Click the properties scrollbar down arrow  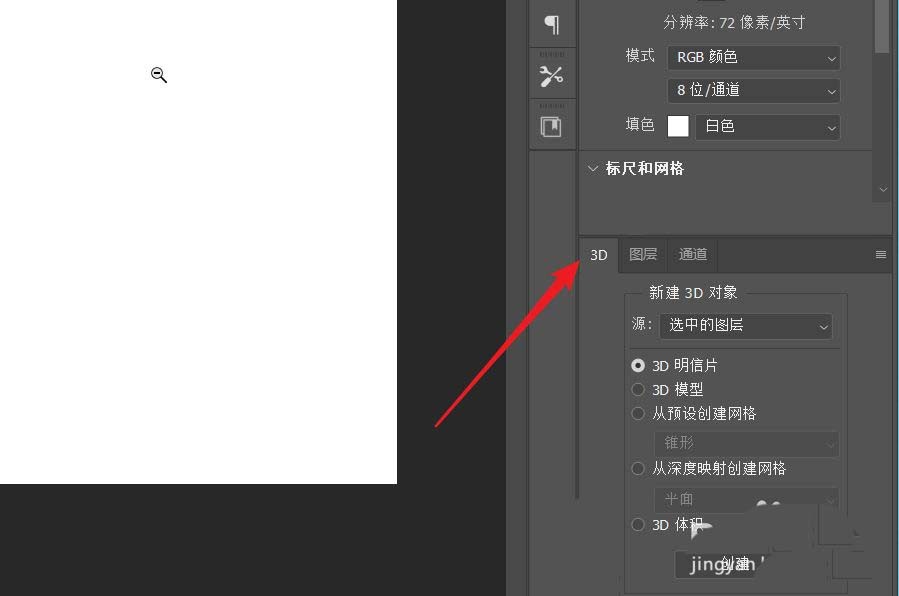[882, 190]
